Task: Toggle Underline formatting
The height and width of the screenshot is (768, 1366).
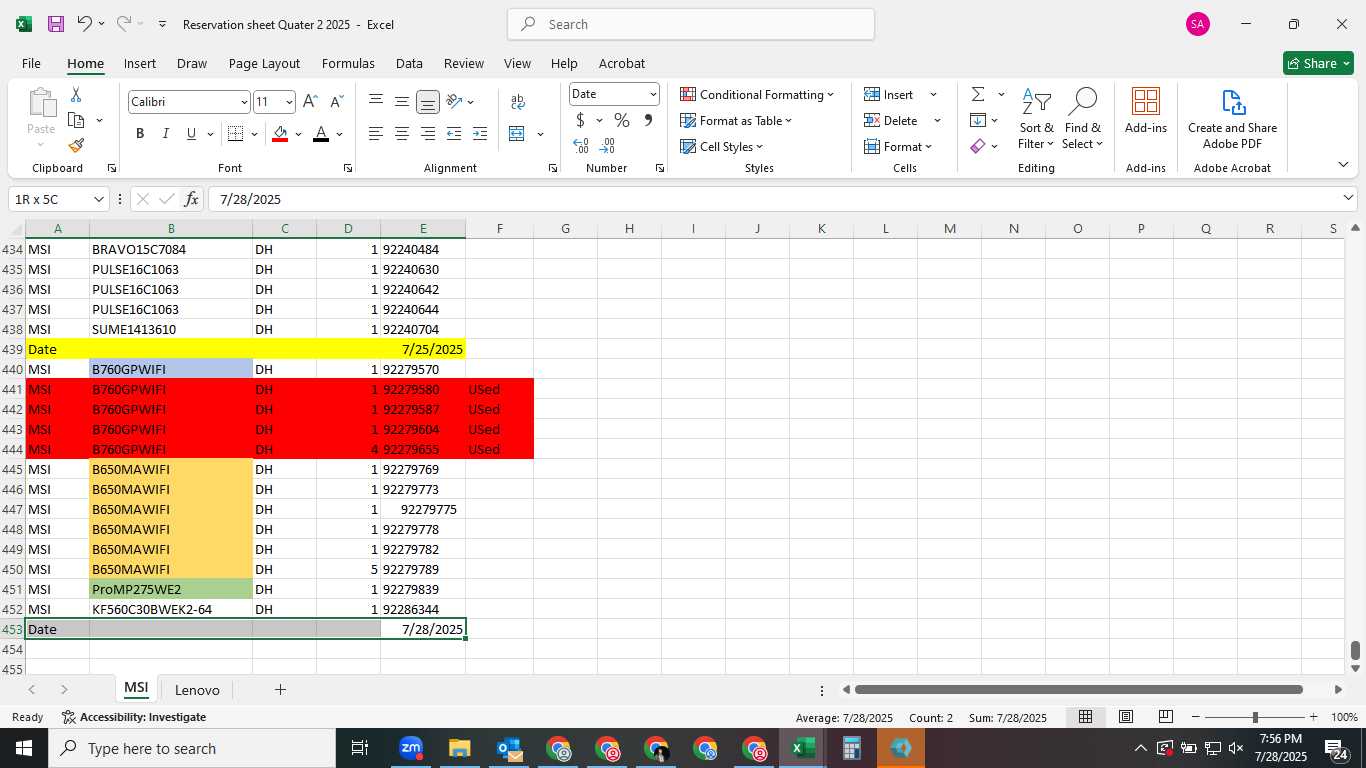Action: [191, 134]
